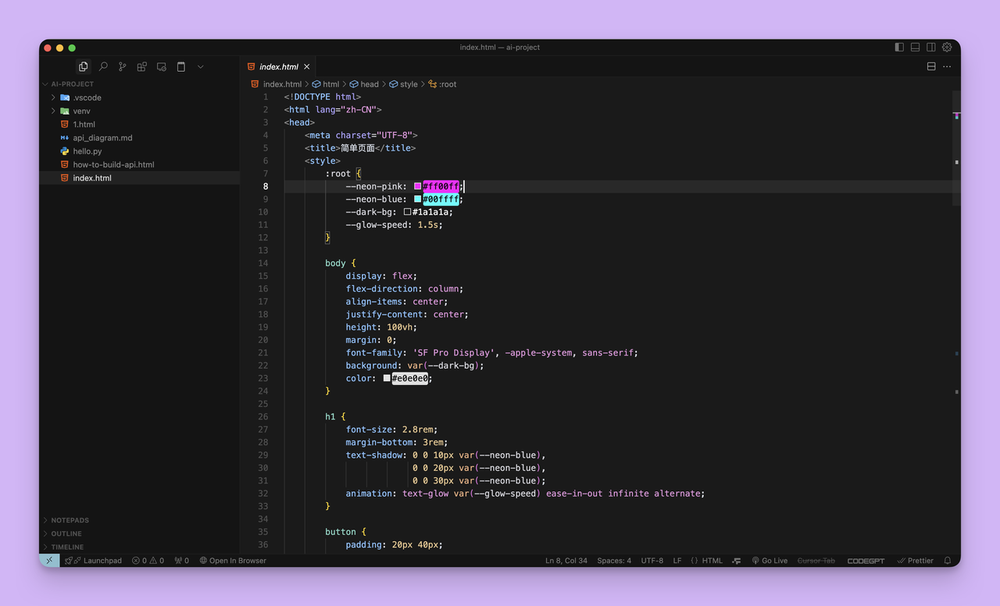This screenshot has height=606, width=1000.
Task: Open the Extensions view
Action: click(x=142, y=66)
